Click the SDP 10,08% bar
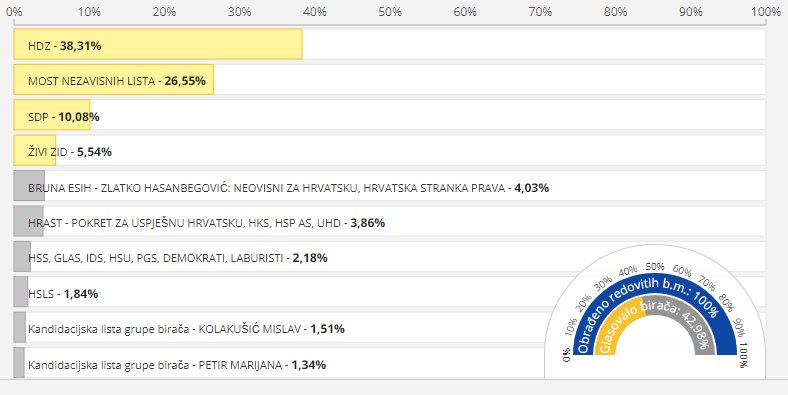The height and width of the screenshot is (395, 788). coord(52,115)
